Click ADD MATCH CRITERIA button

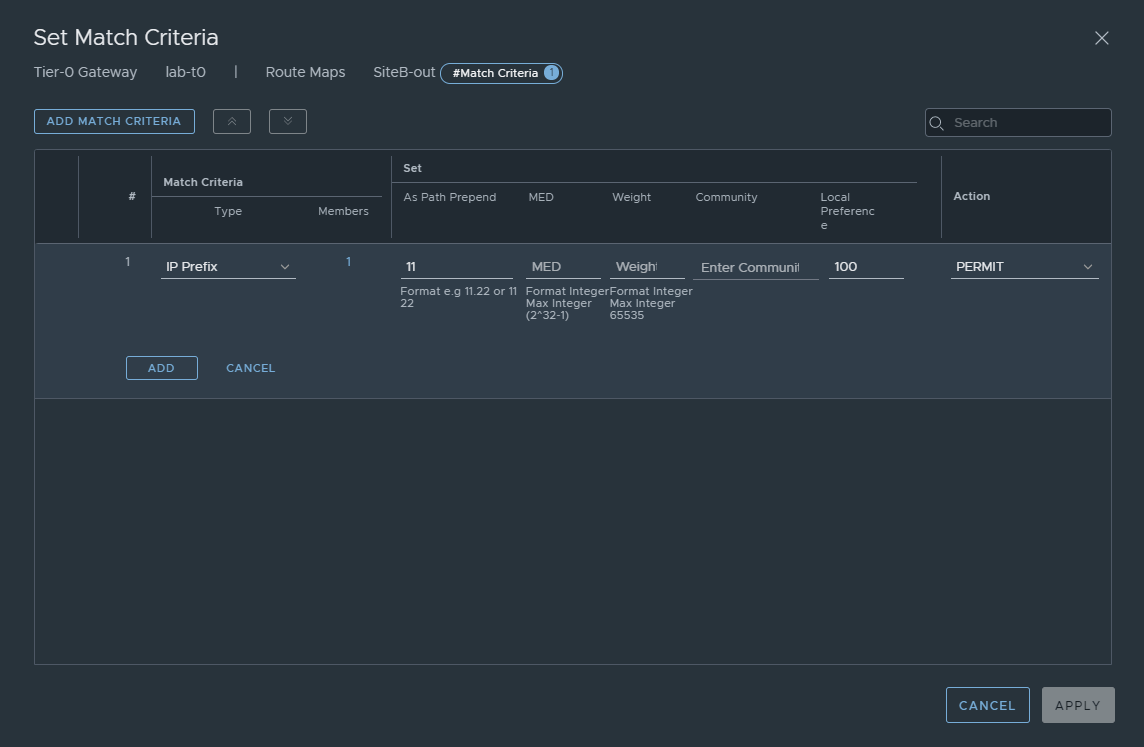point(114,121)
